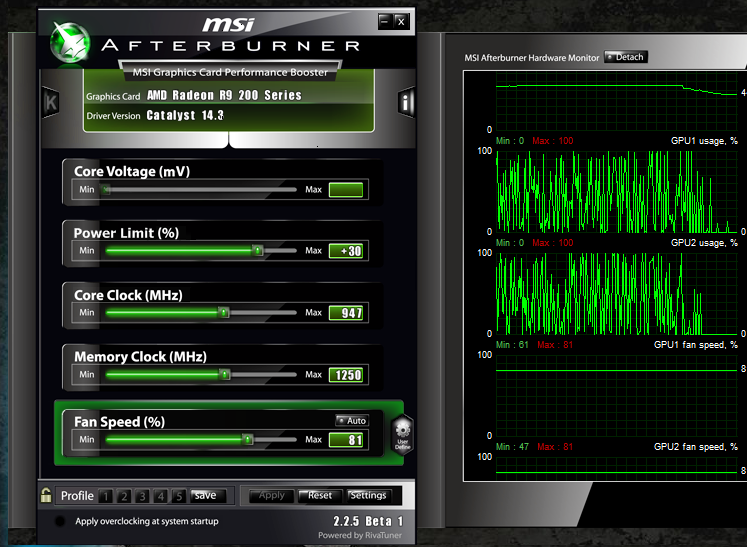Image resolution: width=749 pixels, height=547 pixels.
Task: Click the Min : 61 fan speed text
Action: point(512,344)
